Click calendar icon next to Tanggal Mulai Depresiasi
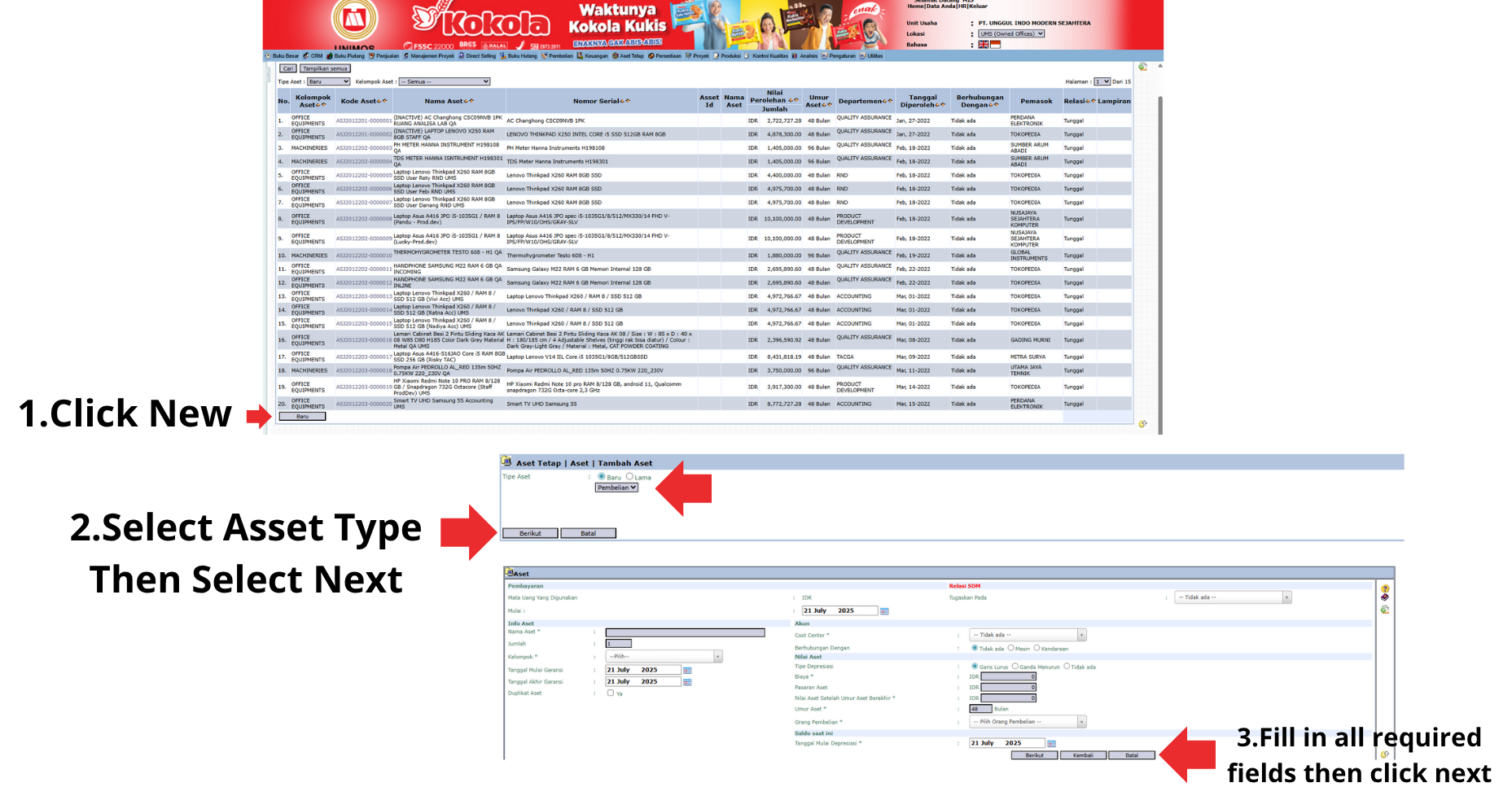1512x796 pixels. coord(1051,744)
